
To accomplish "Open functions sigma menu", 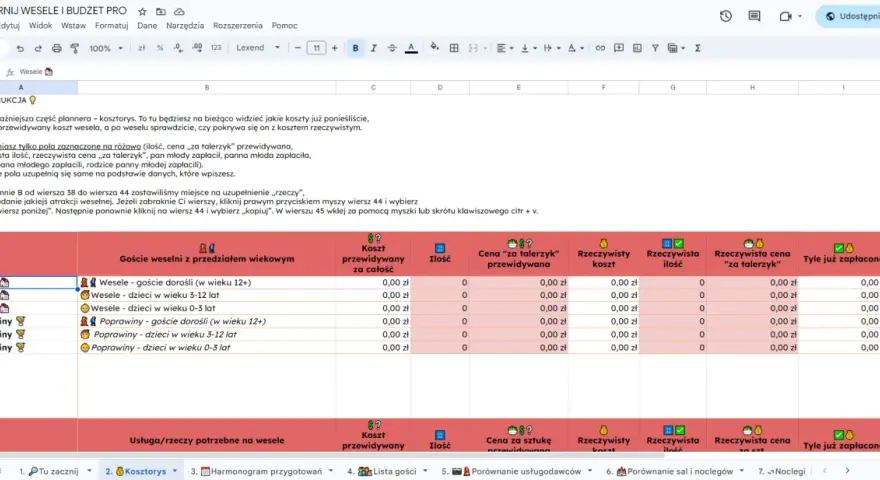I will pos(698,48).
